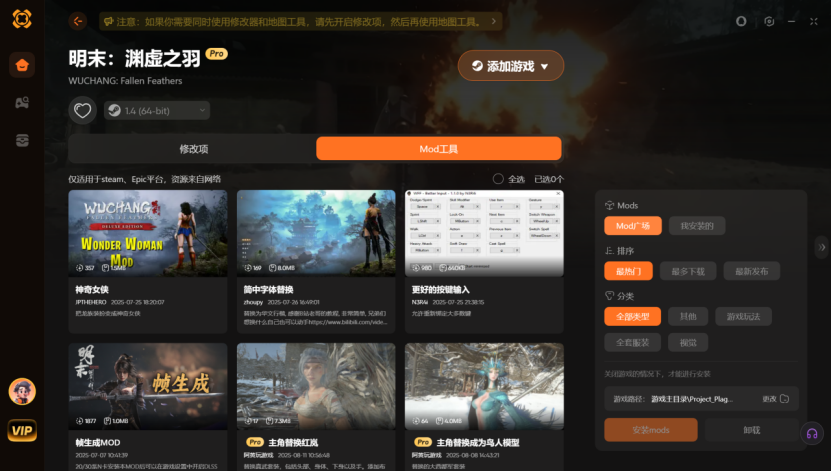This screenshot has width=831, height=471.
Task: Click the 神奇女侠 mod title
Action: coord(92,290)
